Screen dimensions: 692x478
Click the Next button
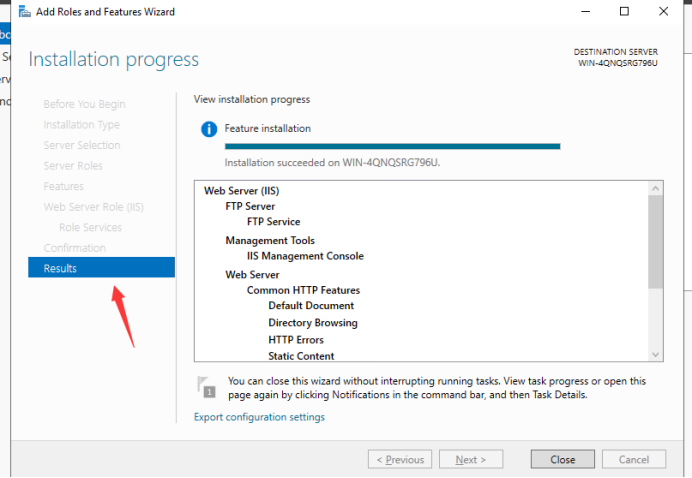coord(470,459)
